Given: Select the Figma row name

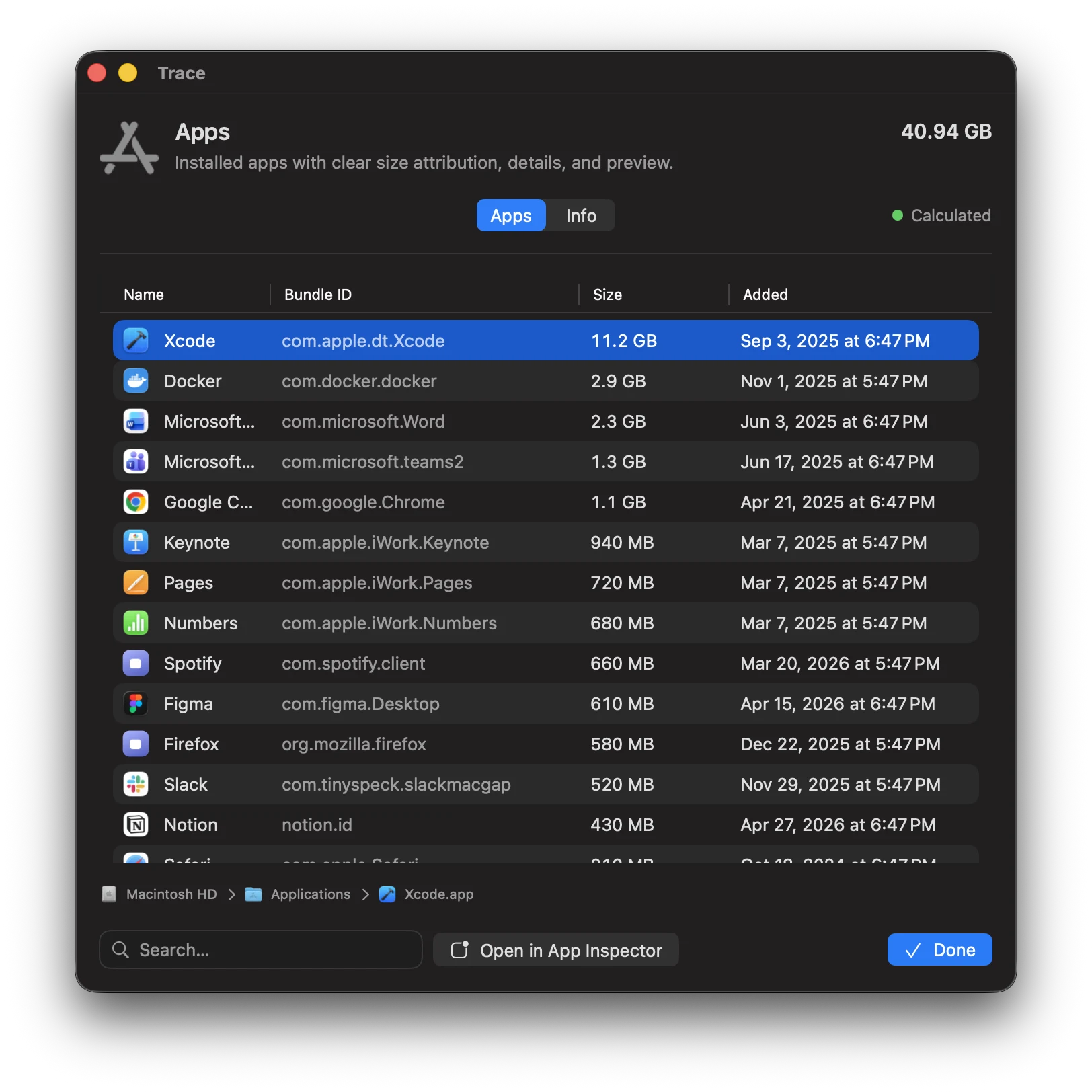Looking at the screenshot, I should point(188,704).
